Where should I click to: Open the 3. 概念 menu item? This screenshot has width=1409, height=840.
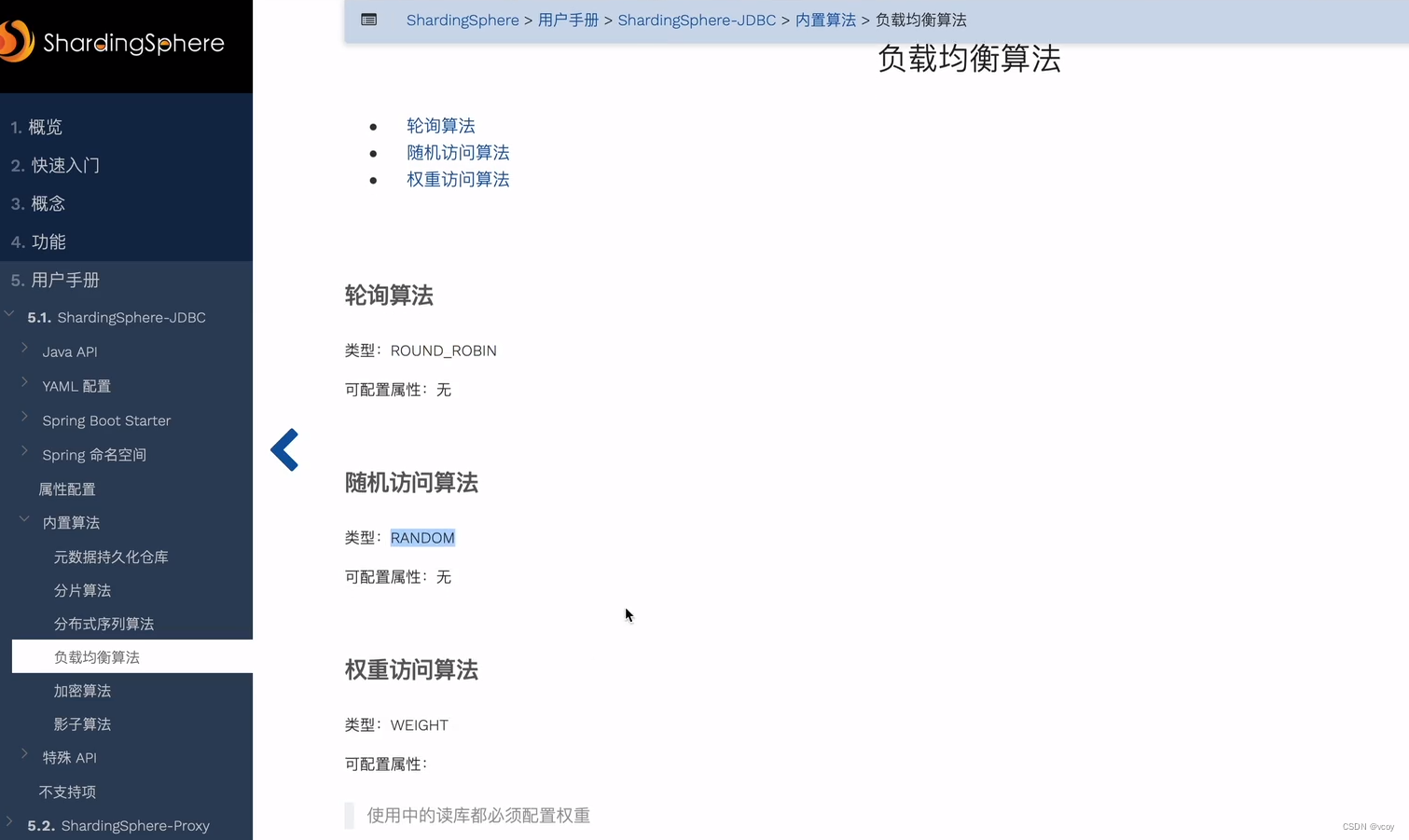(38, 203)
